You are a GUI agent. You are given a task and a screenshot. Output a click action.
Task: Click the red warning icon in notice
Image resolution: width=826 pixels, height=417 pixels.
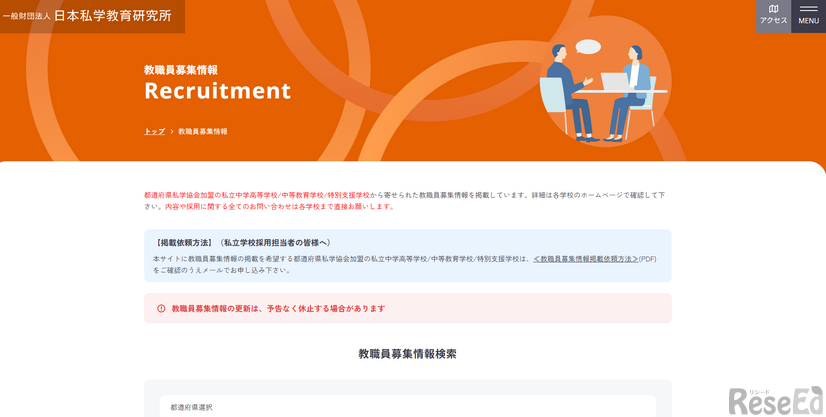[x=161, y=309]
